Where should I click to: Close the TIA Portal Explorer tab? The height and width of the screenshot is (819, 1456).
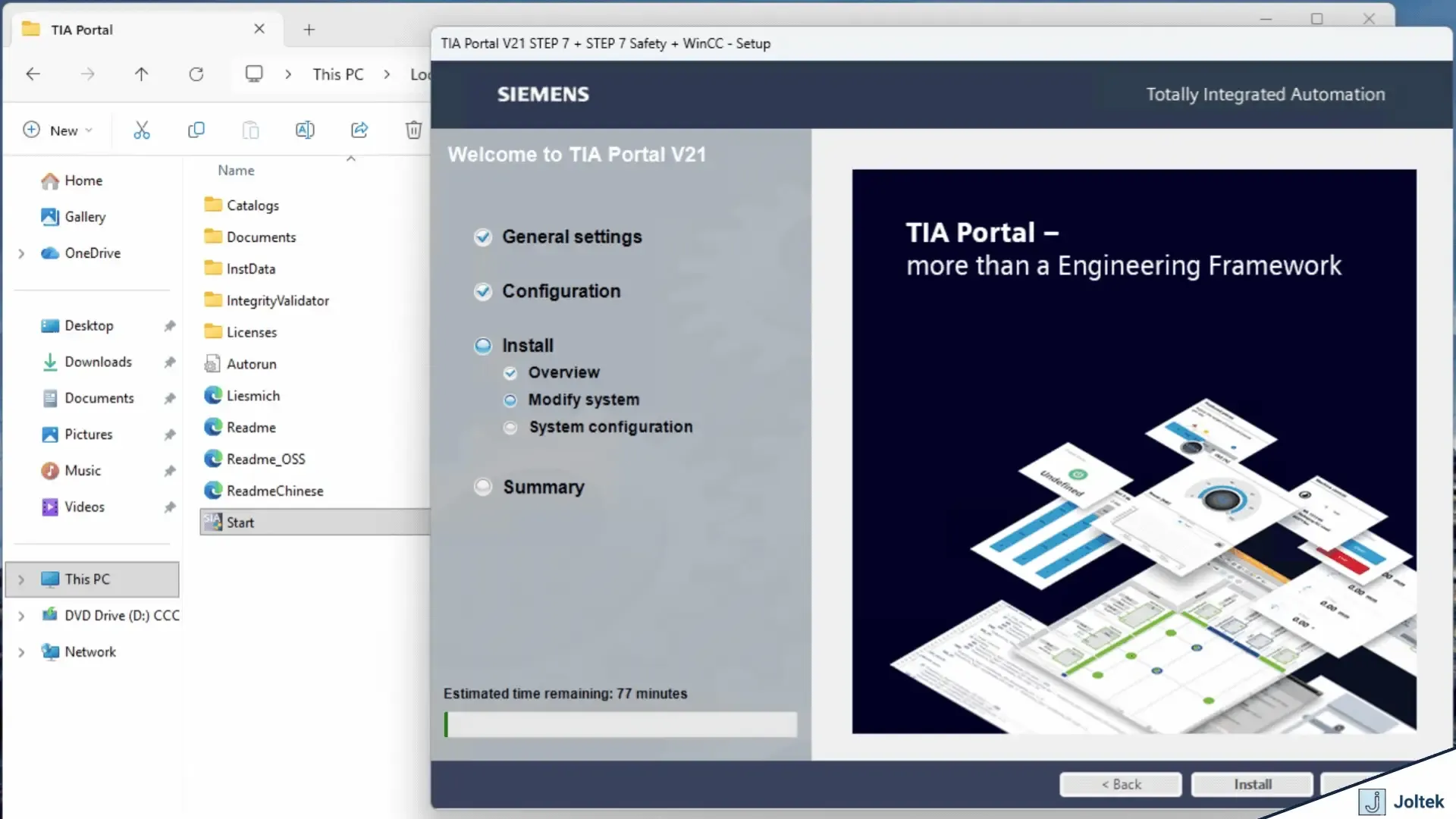[x=259, y=29]
